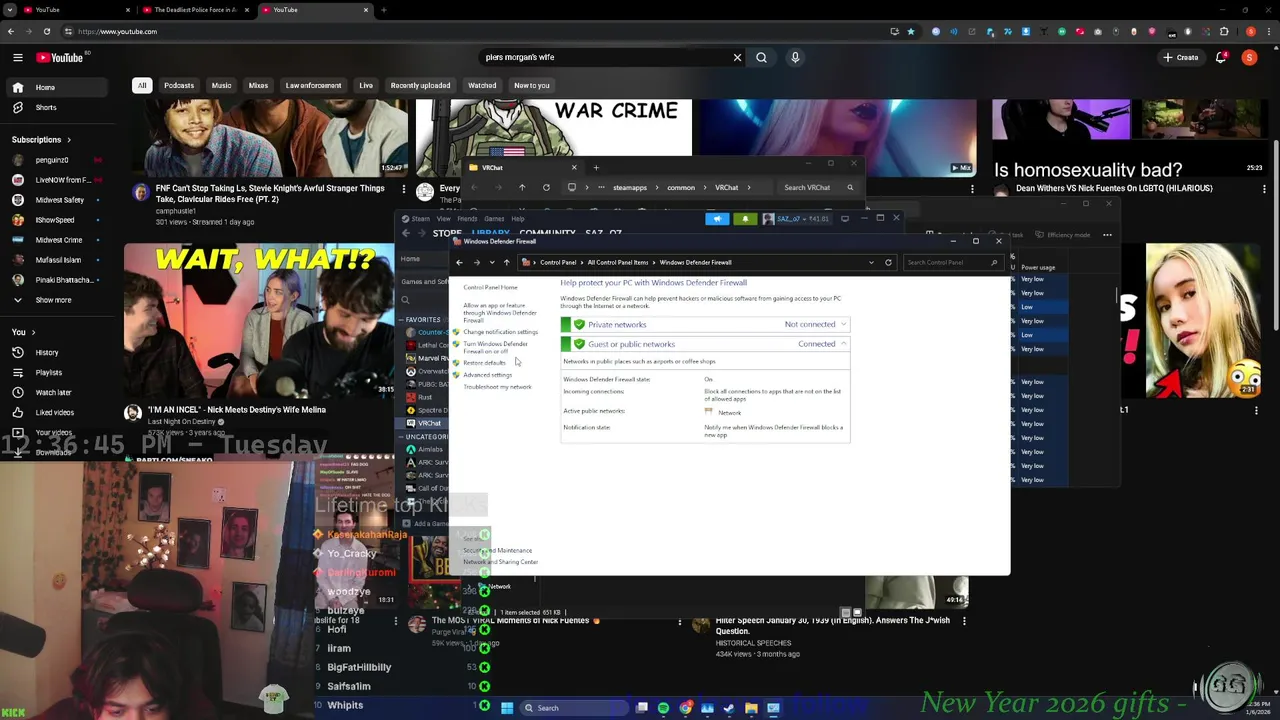The image size is (1280, 720).
Task: Select the Podcasts filter chip
Action: [179, 85]
